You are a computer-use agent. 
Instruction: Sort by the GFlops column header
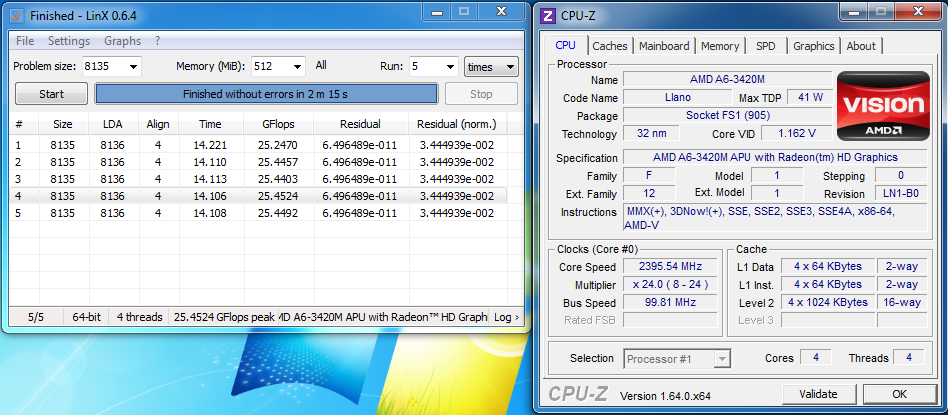click(279, 124)
